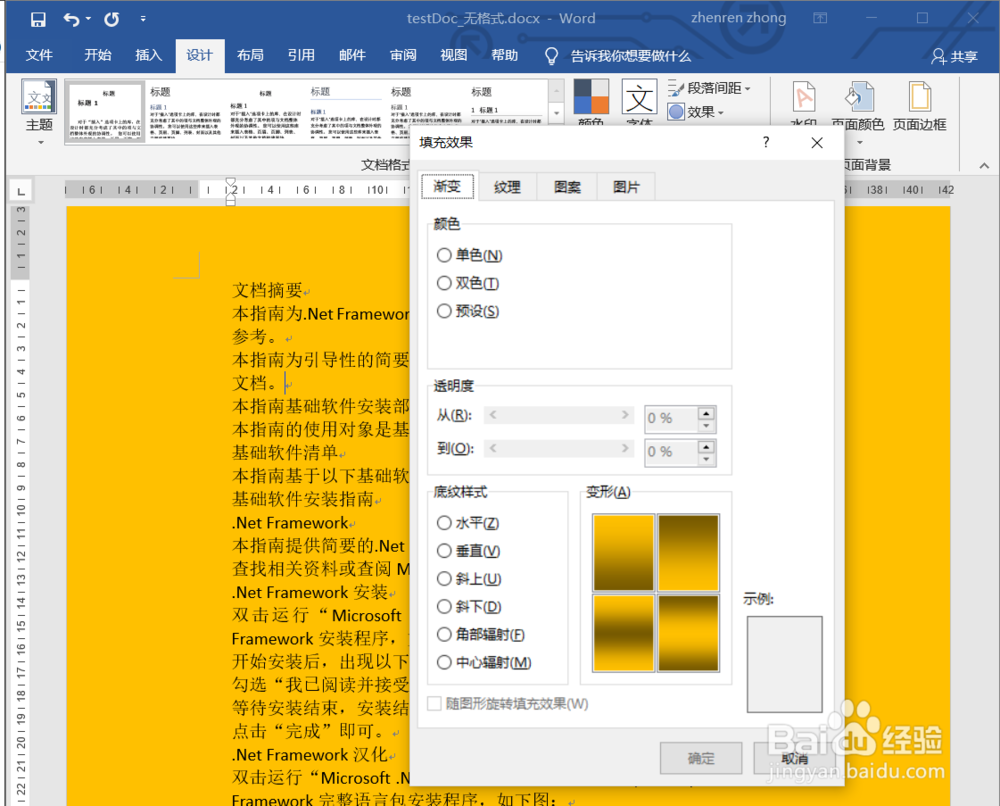Switch to the 帮助 Help tab
The width and height of the screenshot is (1000, 806).
pos(504,55)
